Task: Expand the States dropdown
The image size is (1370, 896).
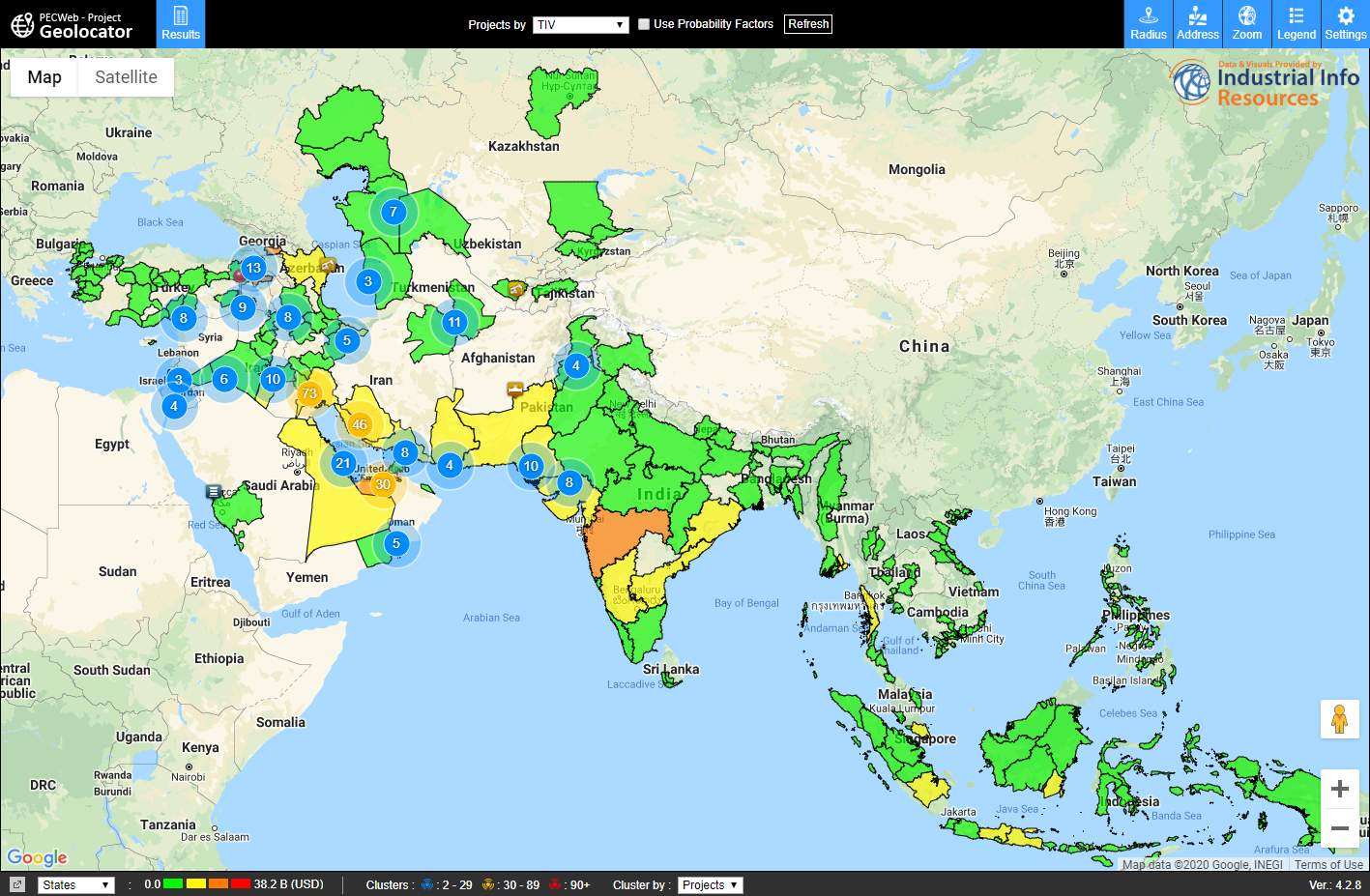Action: pyautogui.click(x=76, y=884)
